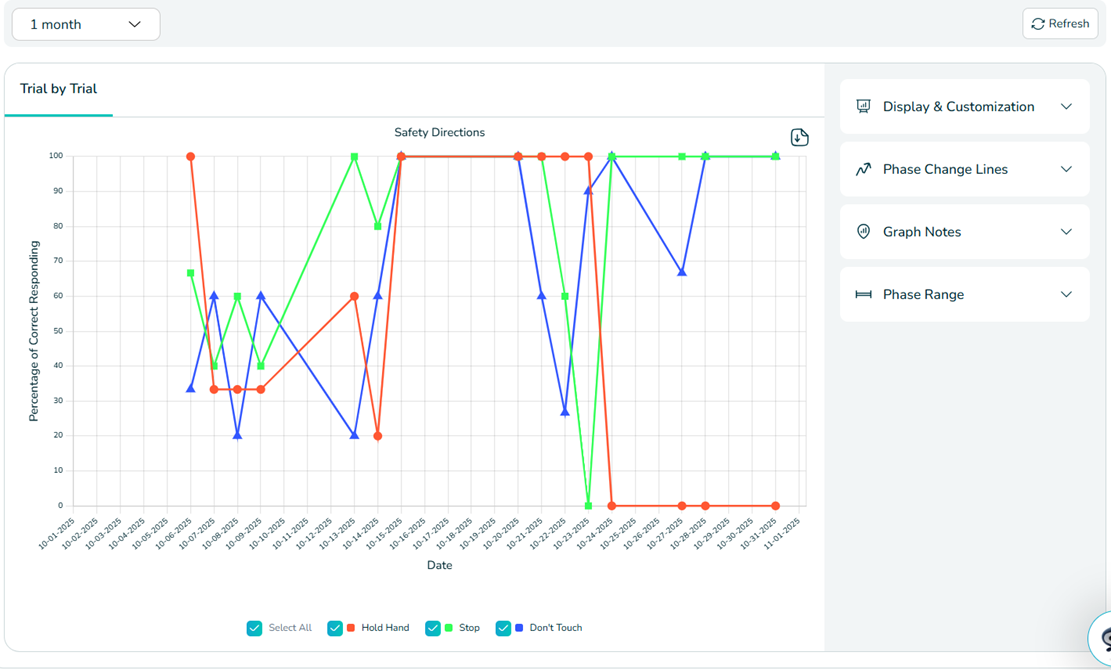Open the 1 month time range dropdown
The height and width of the screenshot is (670, 1111).
(85, 24)
